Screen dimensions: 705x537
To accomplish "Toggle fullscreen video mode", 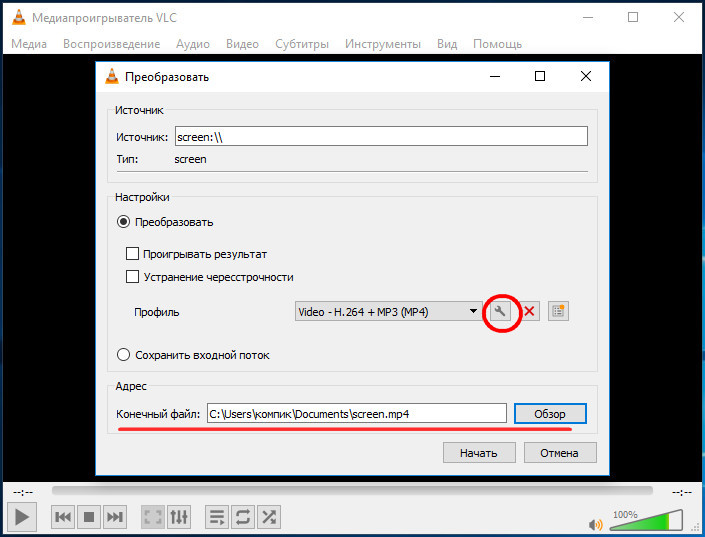I will point(153,517).
